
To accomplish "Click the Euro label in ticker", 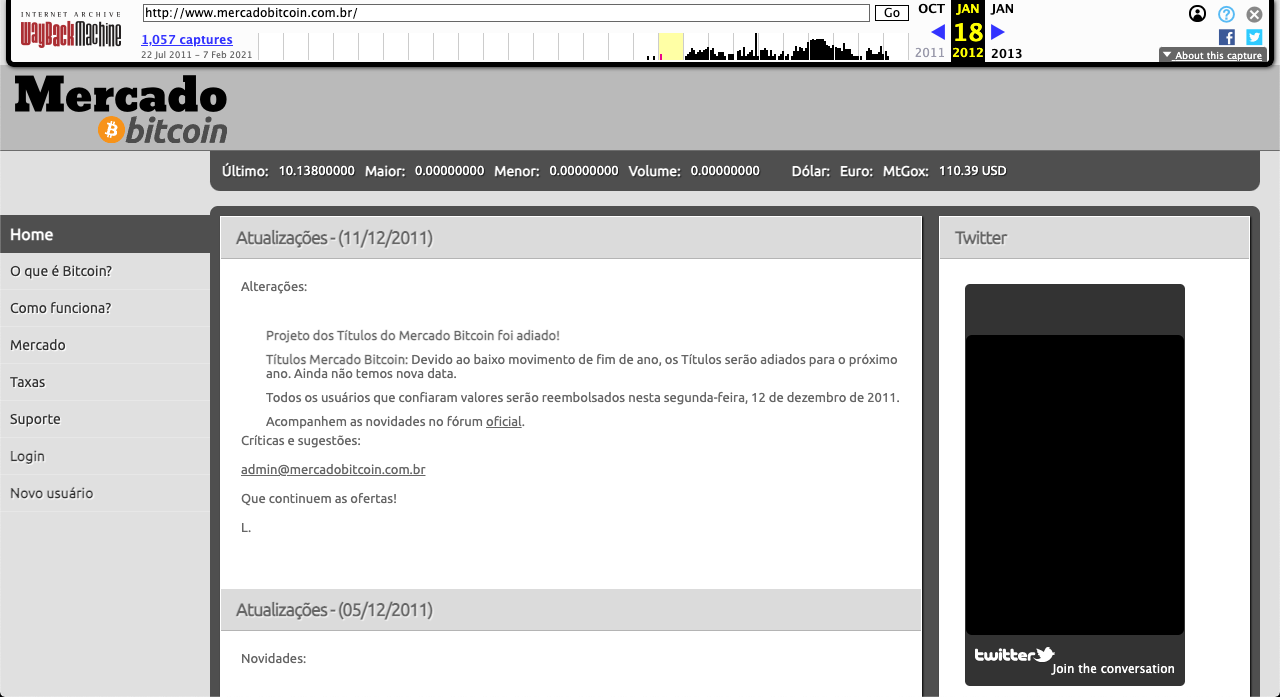I will point(856,171).
